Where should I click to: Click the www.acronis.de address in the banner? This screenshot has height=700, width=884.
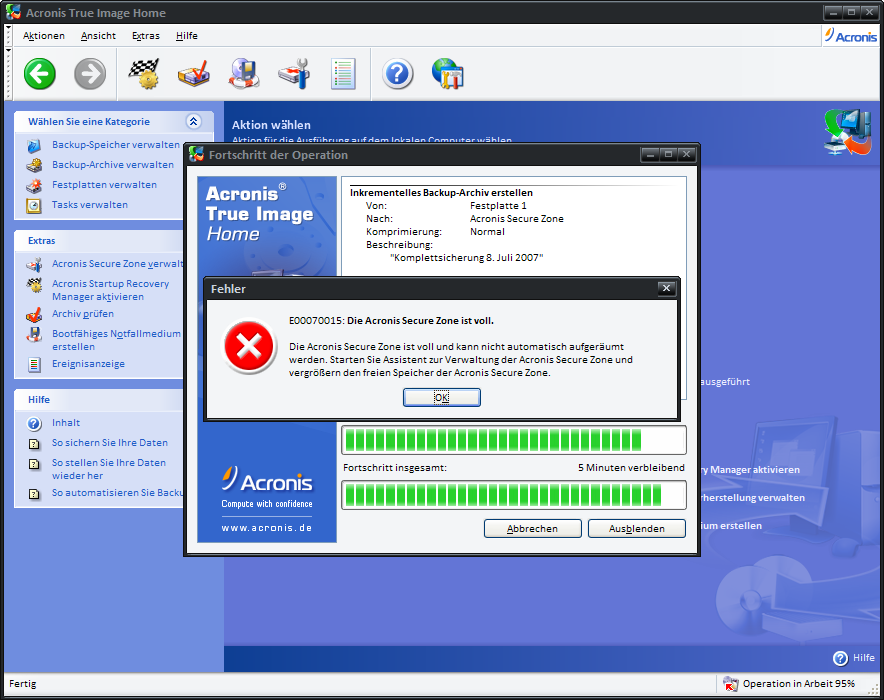267,528
